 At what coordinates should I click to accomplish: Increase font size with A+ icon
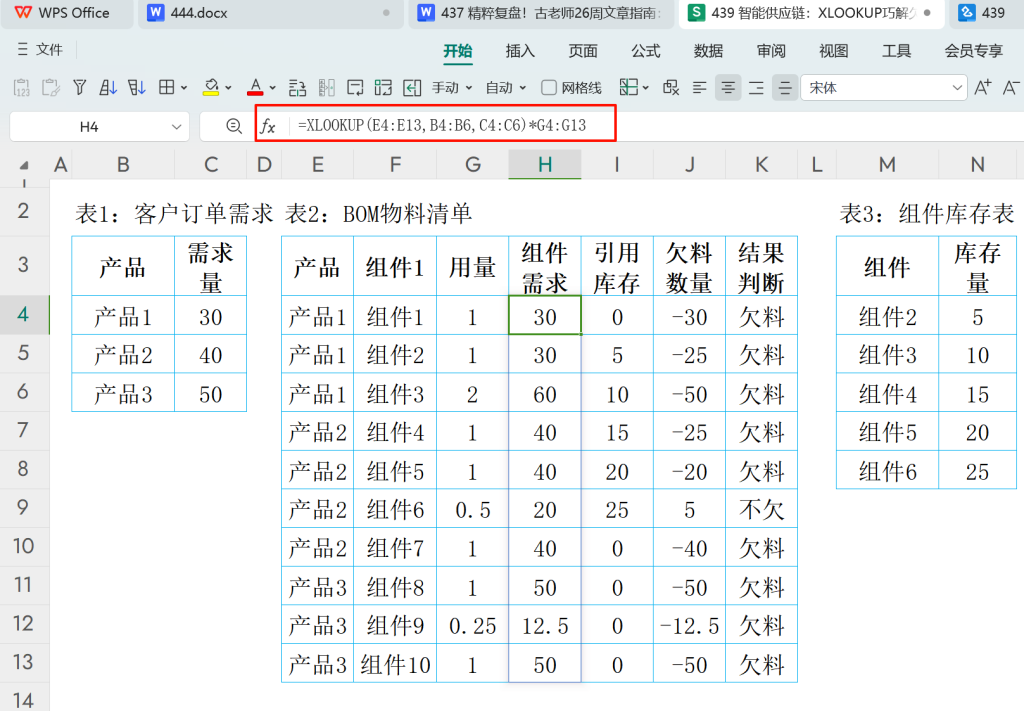tap(982, 87)
